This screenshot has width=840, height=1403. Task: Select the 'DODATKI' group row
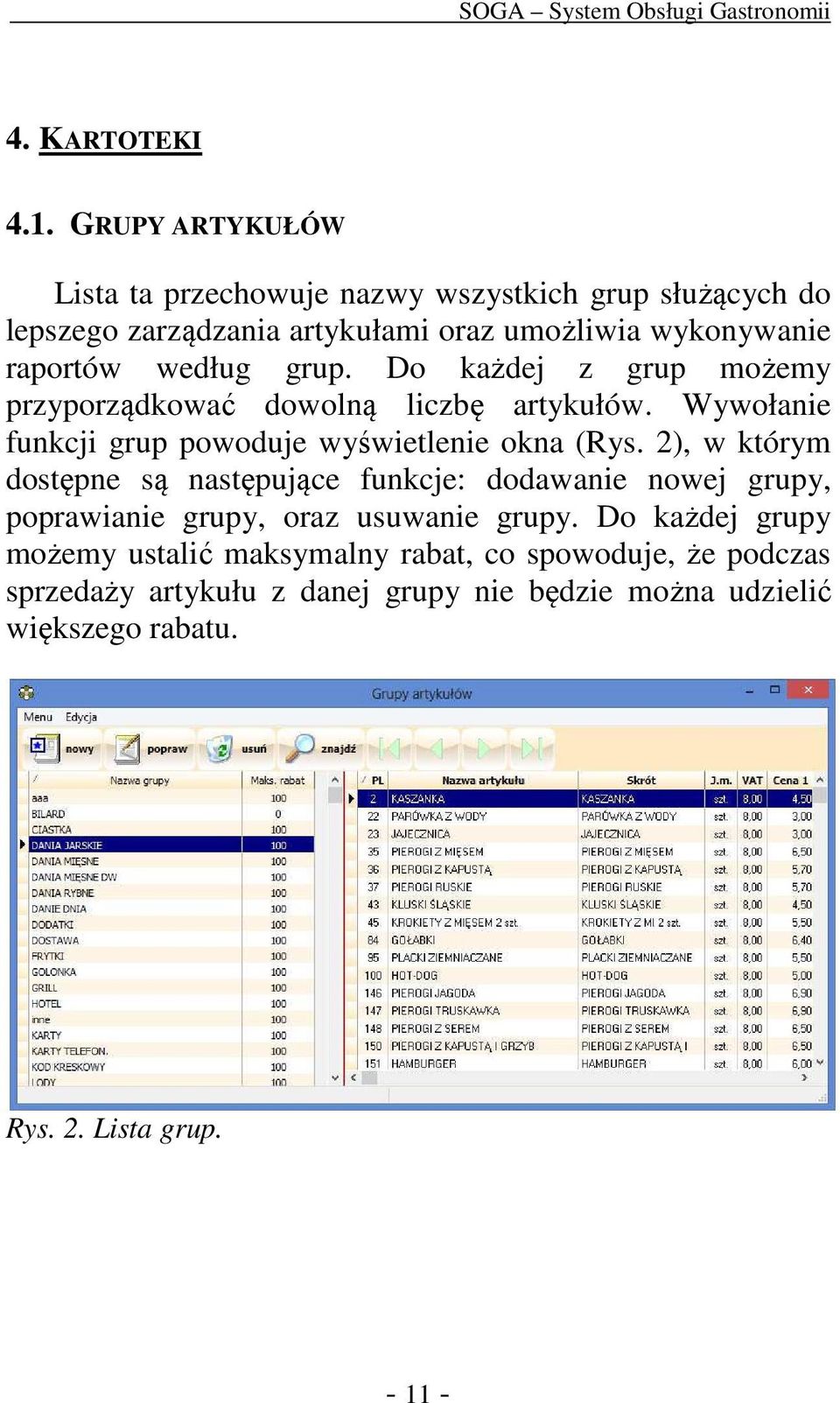[x=171, y=924]
